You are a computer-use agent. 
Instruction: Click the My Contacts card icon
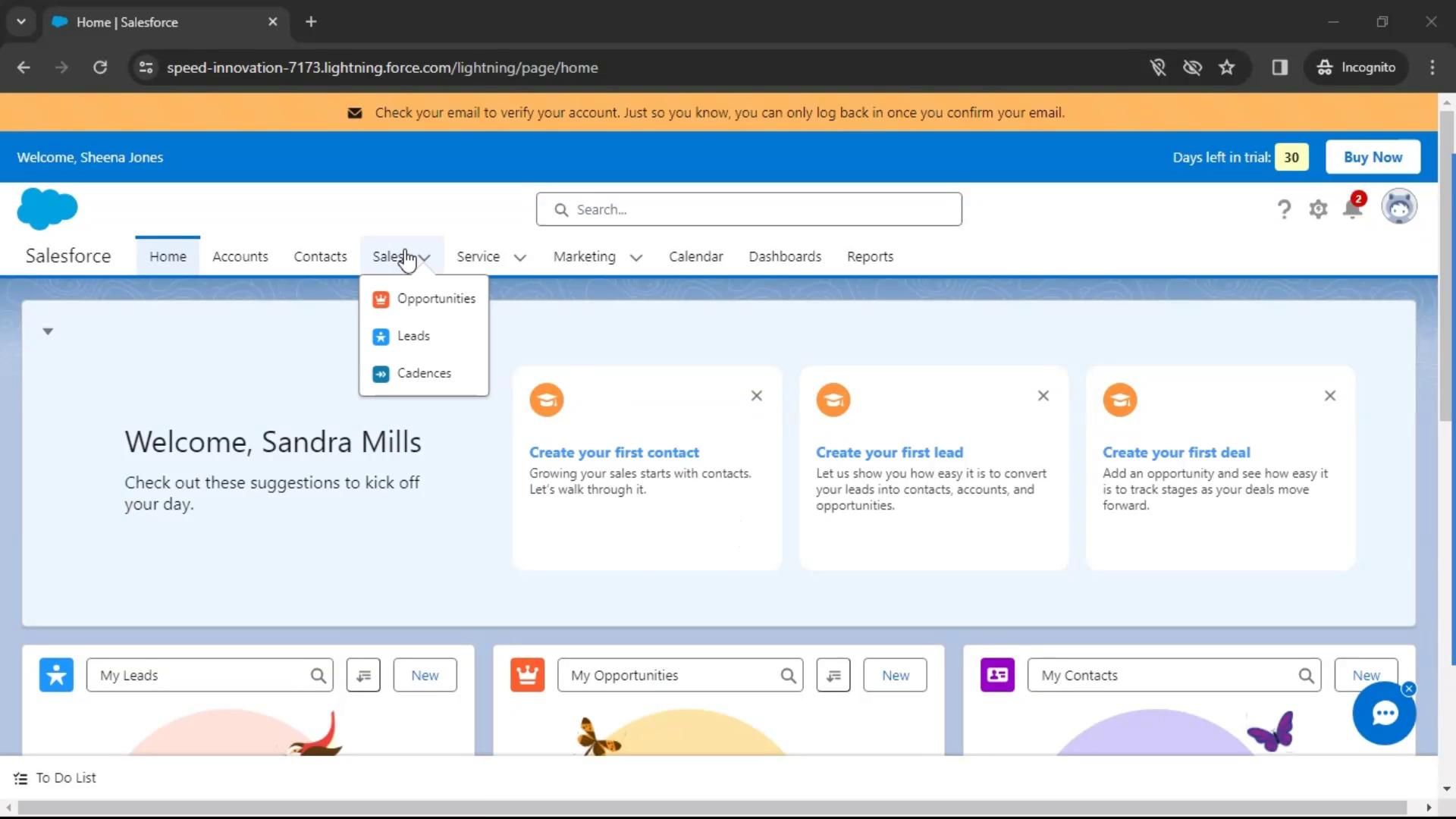click(997, 675)
